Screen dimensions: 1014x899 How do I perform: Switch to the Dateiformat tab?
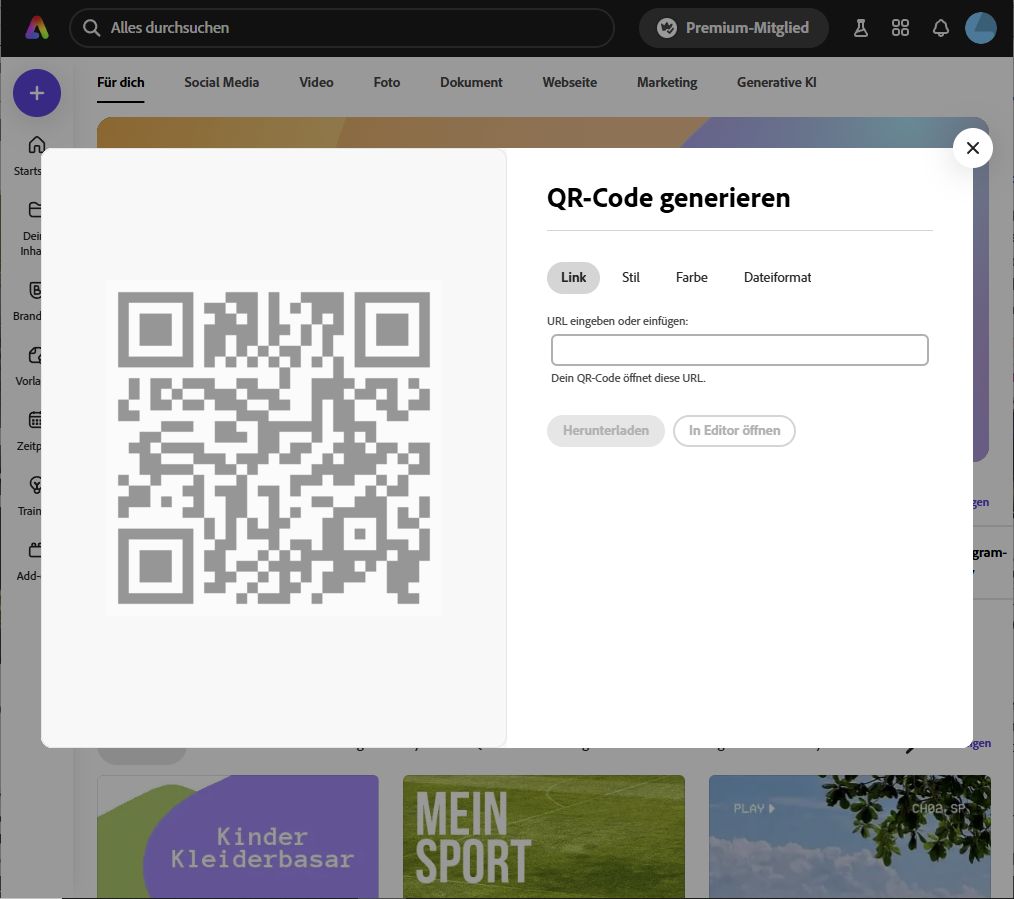777,277
